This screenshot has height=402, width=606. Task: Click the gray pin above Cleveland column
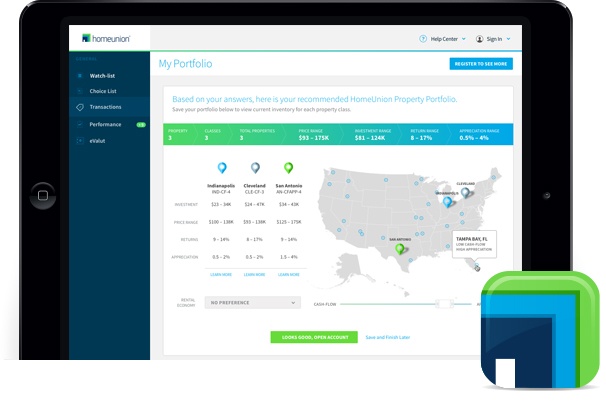[255, 168]
